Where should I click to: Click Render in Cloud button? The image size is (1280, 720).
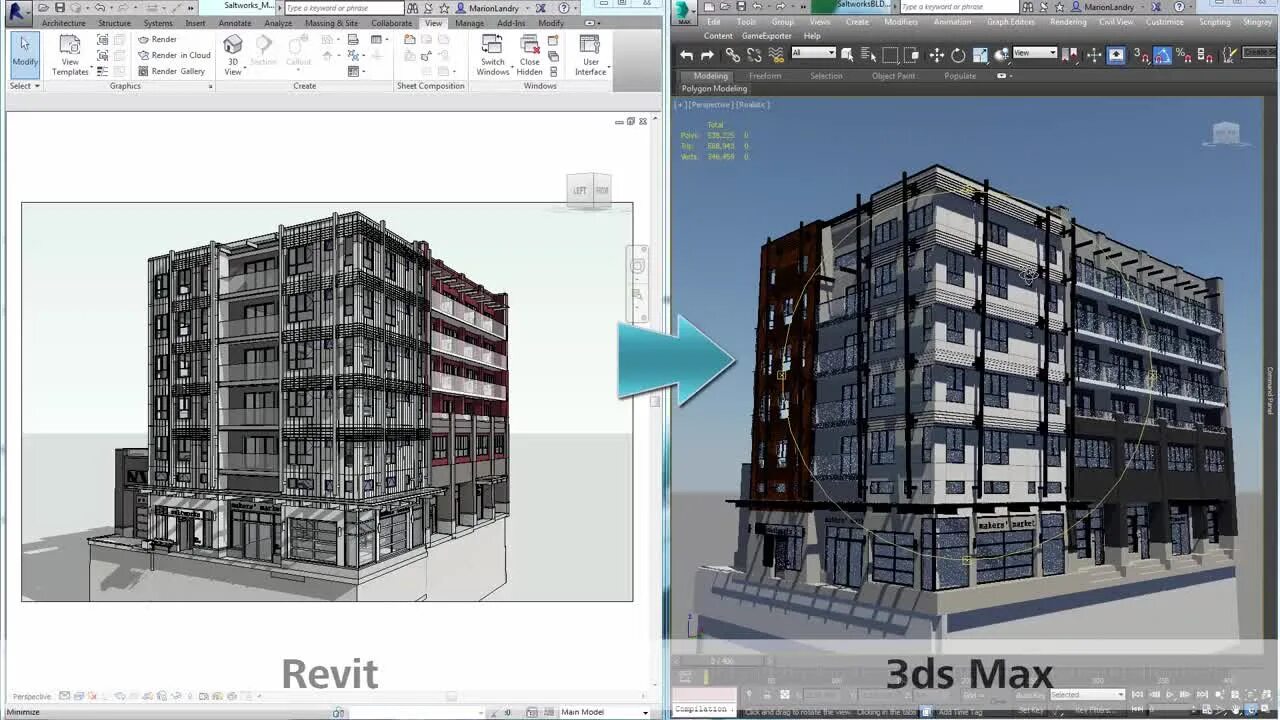click(174, 55)
